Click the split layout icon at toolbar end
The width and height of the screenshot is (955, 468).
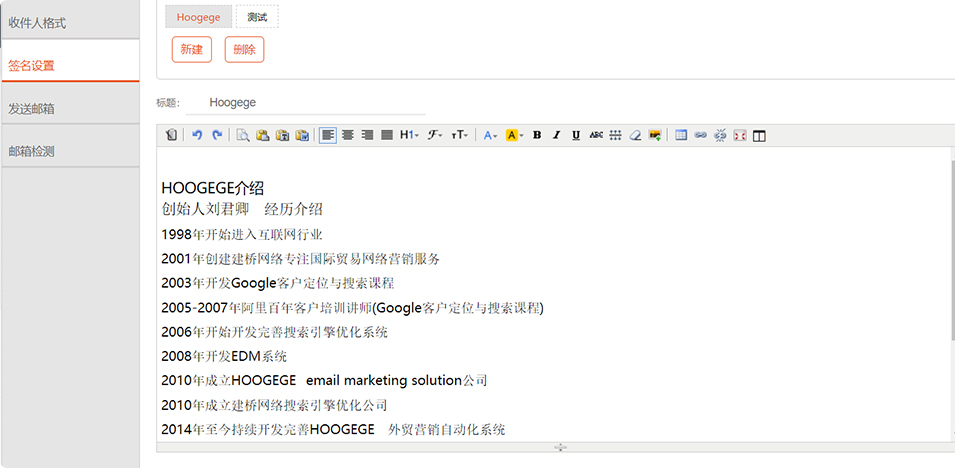(x=759, y=135)
